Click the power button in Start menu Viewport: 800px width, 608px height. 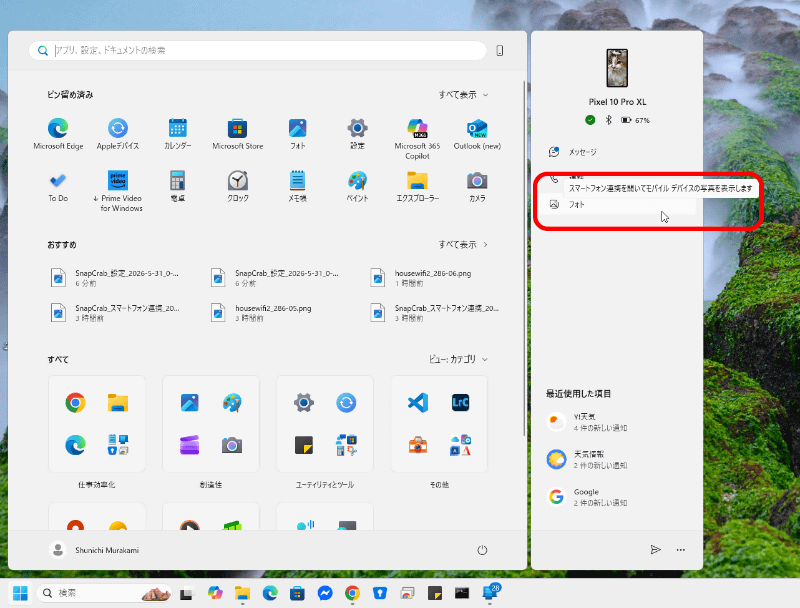click(x=482, y=550)
